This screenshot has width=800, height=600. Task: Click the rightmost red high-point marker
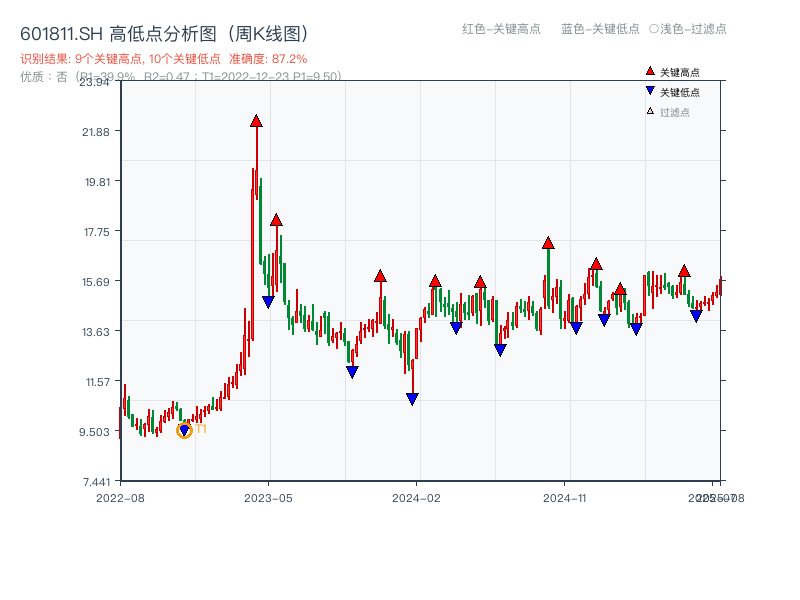(685, 269)
